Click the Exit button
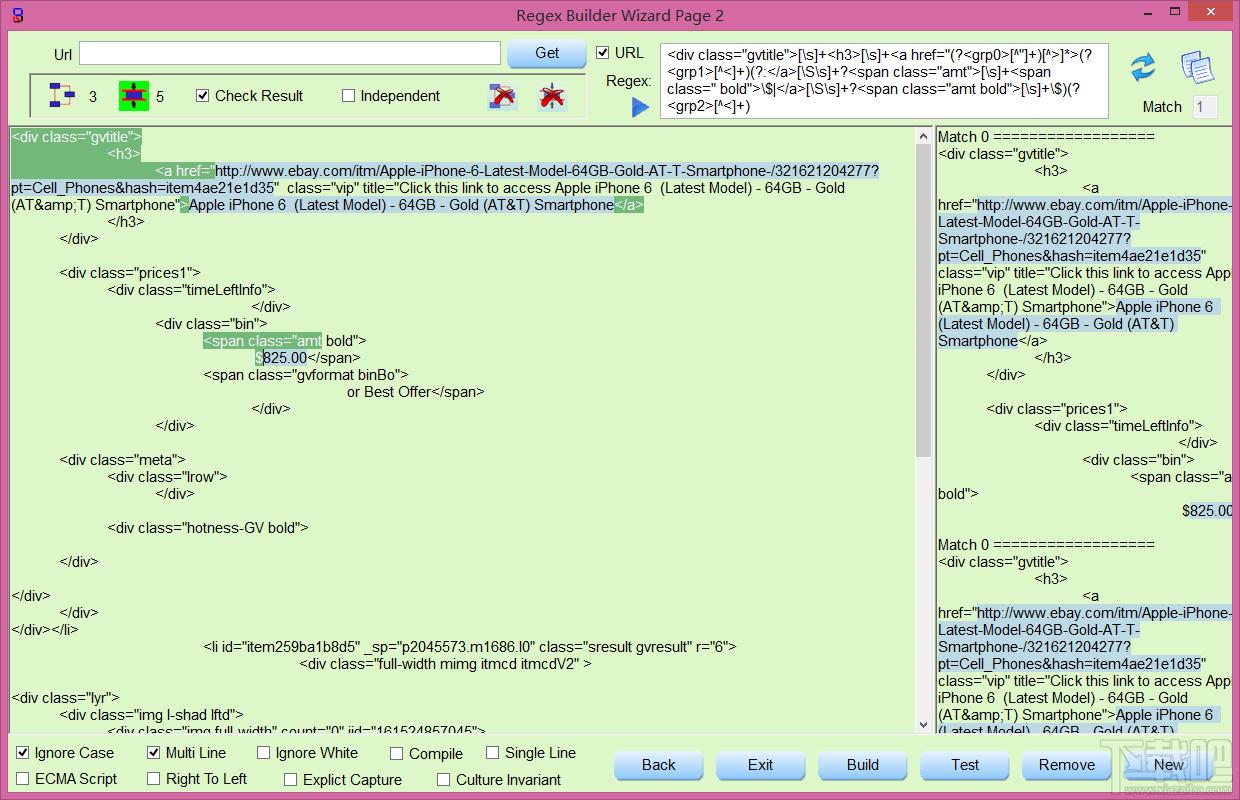 click(x=761, y=765)
